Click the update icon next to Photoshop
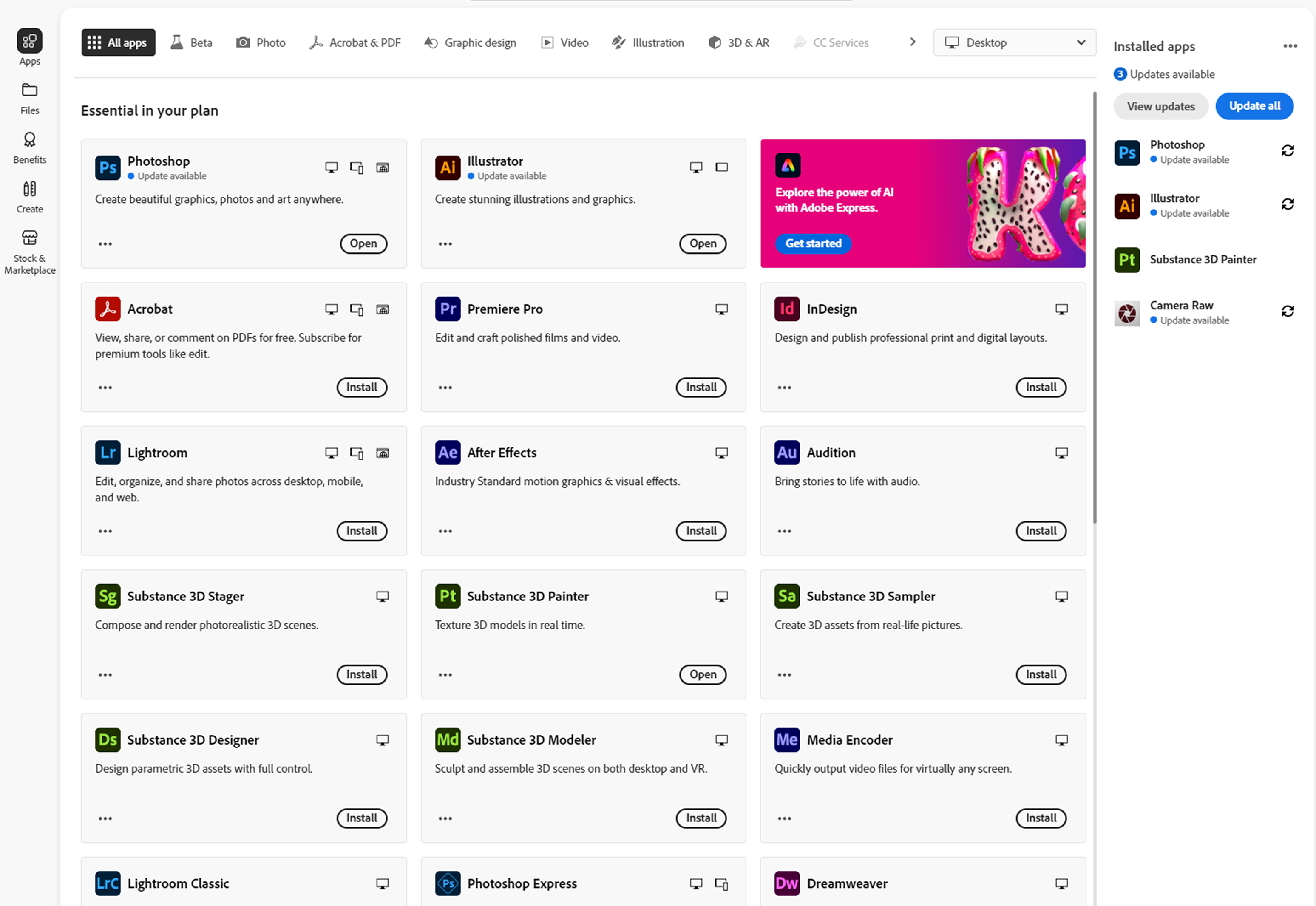Screen dimensions: 1316x906 point(1287,150)
